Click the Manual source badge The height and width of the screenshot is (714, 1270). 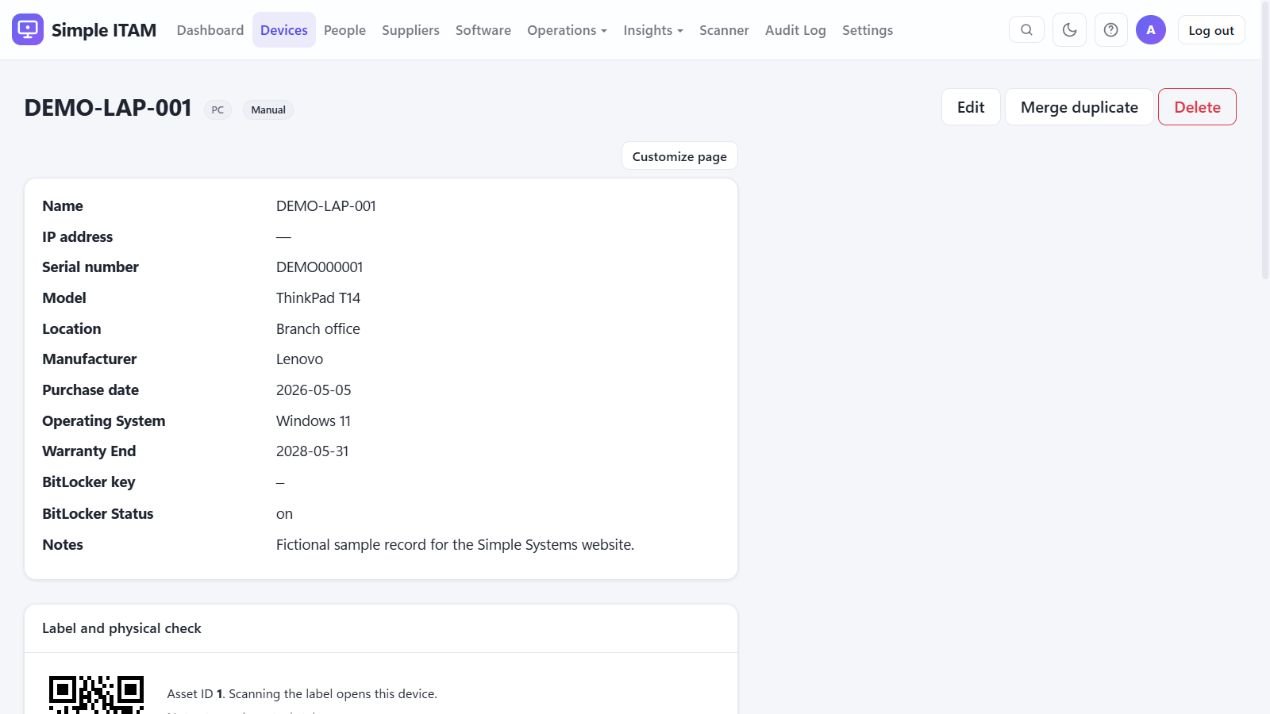[x=268, y=110]
